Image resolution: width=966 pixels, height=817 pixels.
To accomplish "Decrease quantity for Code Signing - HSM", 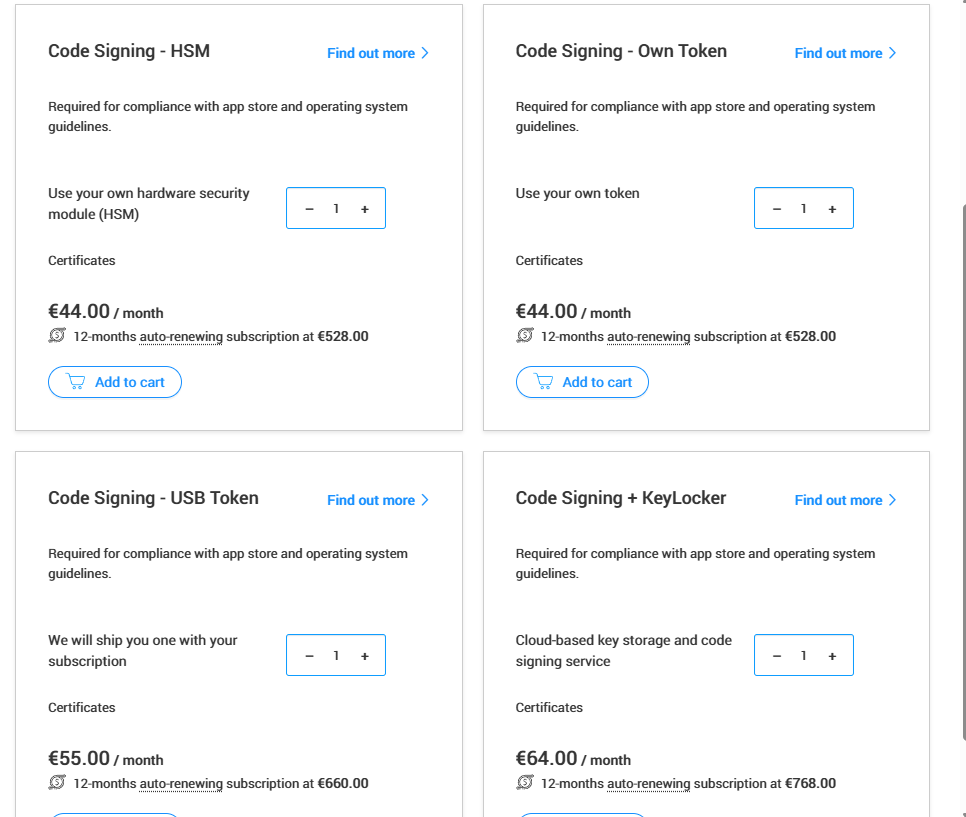I will pos(309,209).
